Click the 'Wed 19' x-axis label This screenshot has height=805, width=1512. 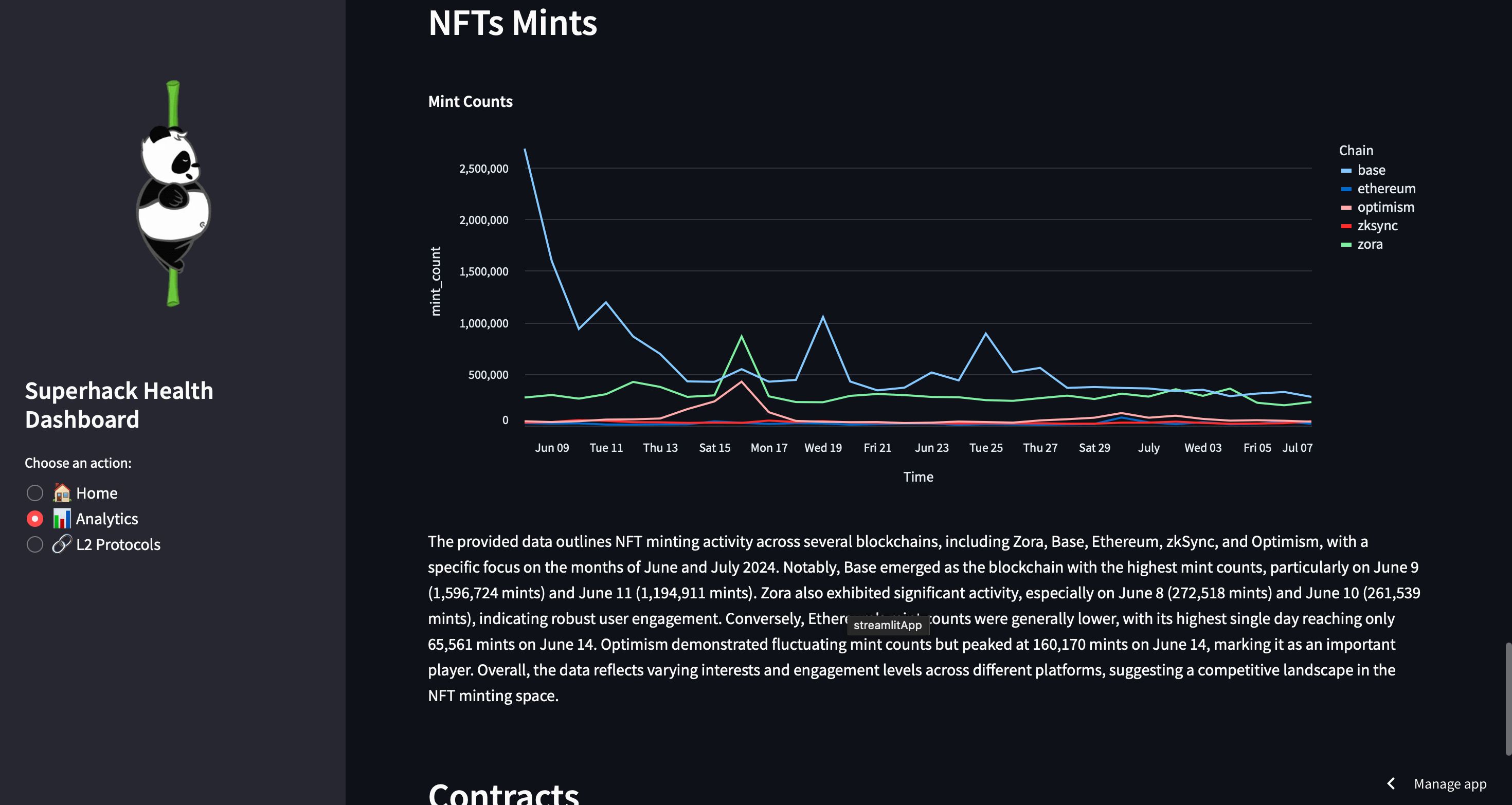(x=823, y=448)
